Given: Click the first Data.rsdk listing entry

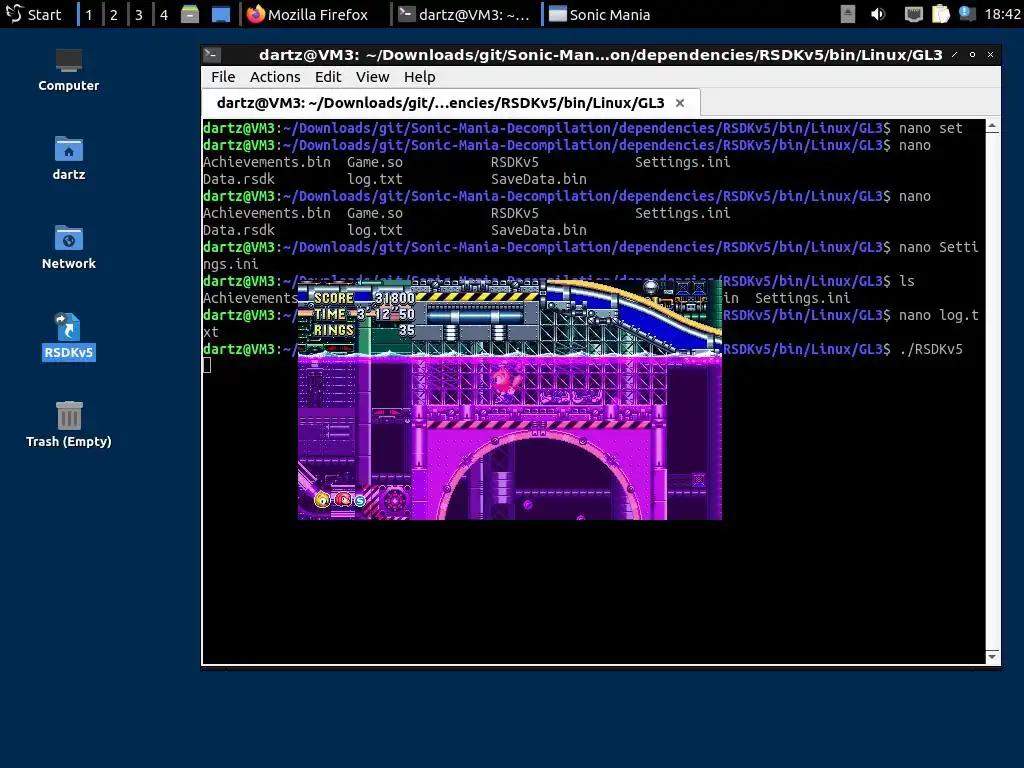Looking at the screenshot, I should click(239, 179).
